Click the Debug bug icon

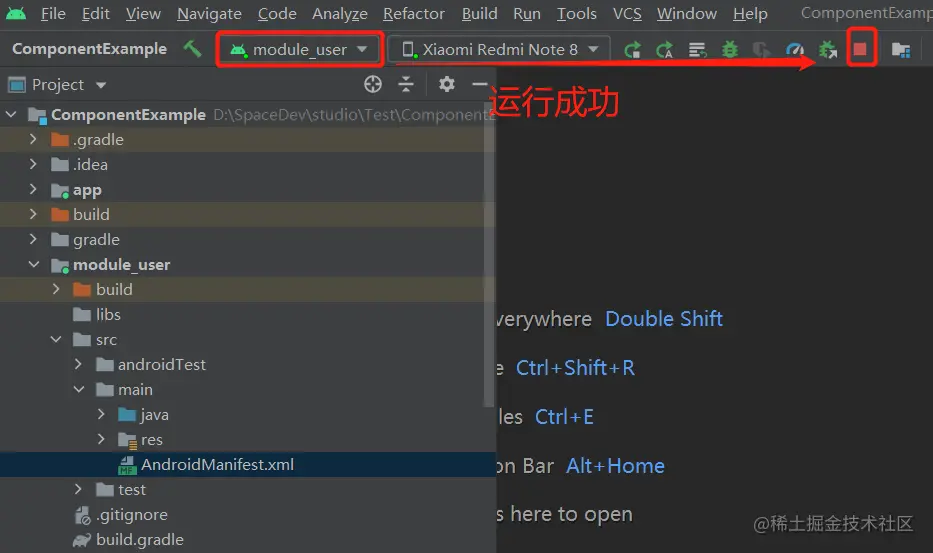coord(730,50)
